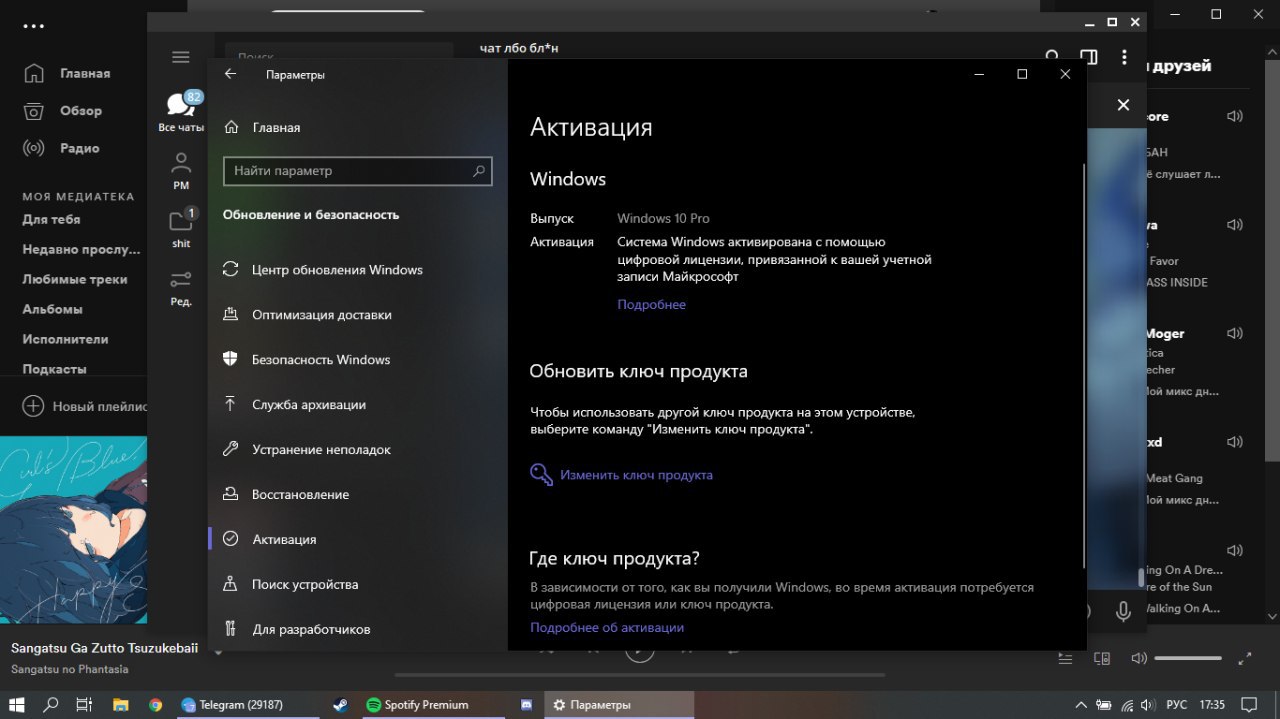
Task: Open Безопасность Windows section
Action: click(x=358, y=360)
